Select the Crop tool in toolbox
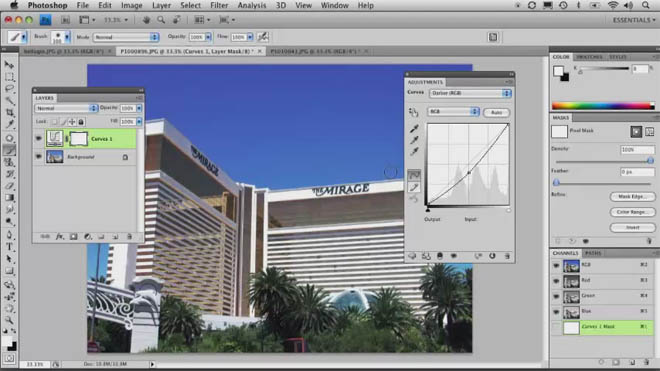 point(9,112)
